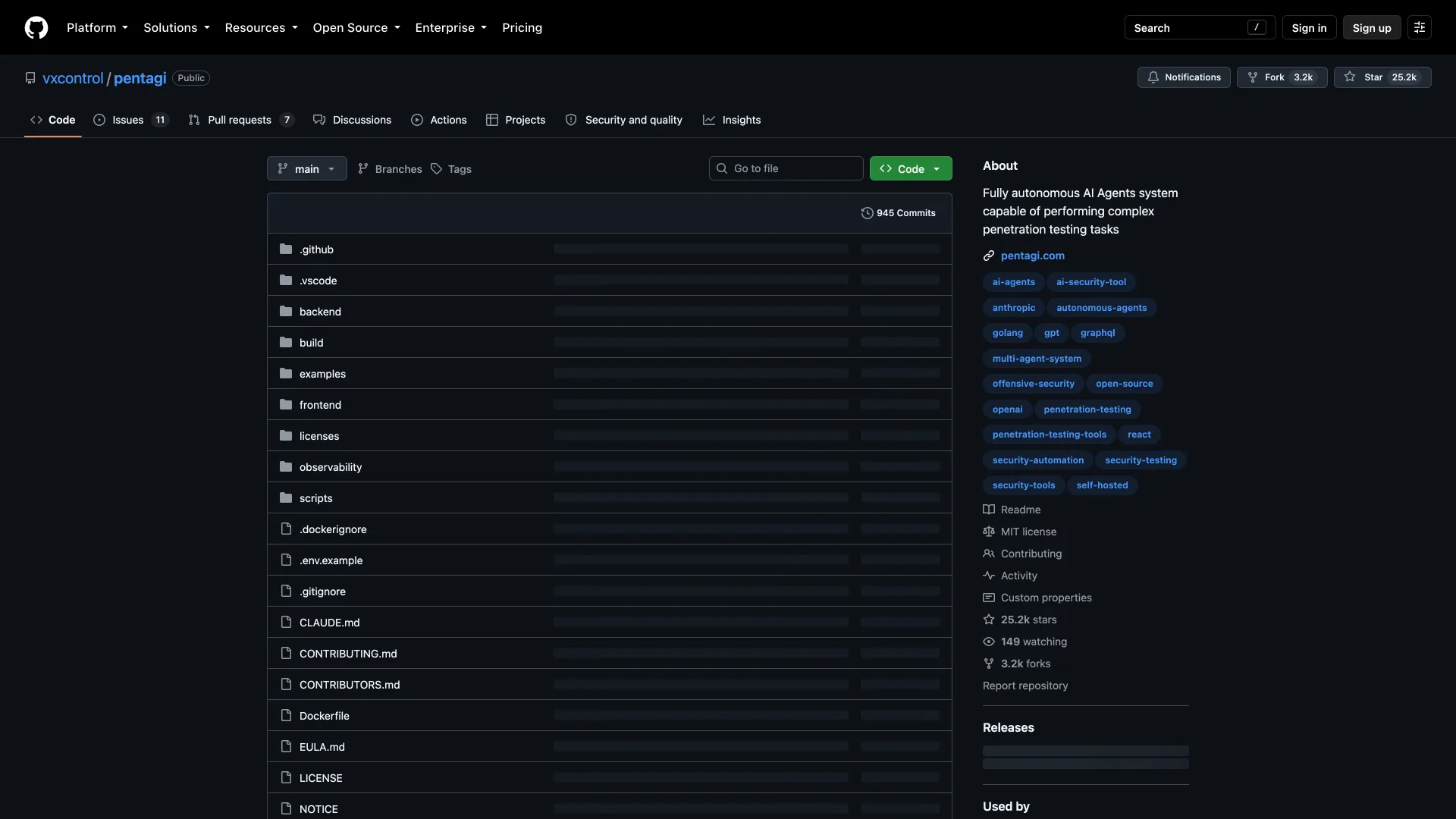Open the main branch selector dropdown

tap(306, 168)
